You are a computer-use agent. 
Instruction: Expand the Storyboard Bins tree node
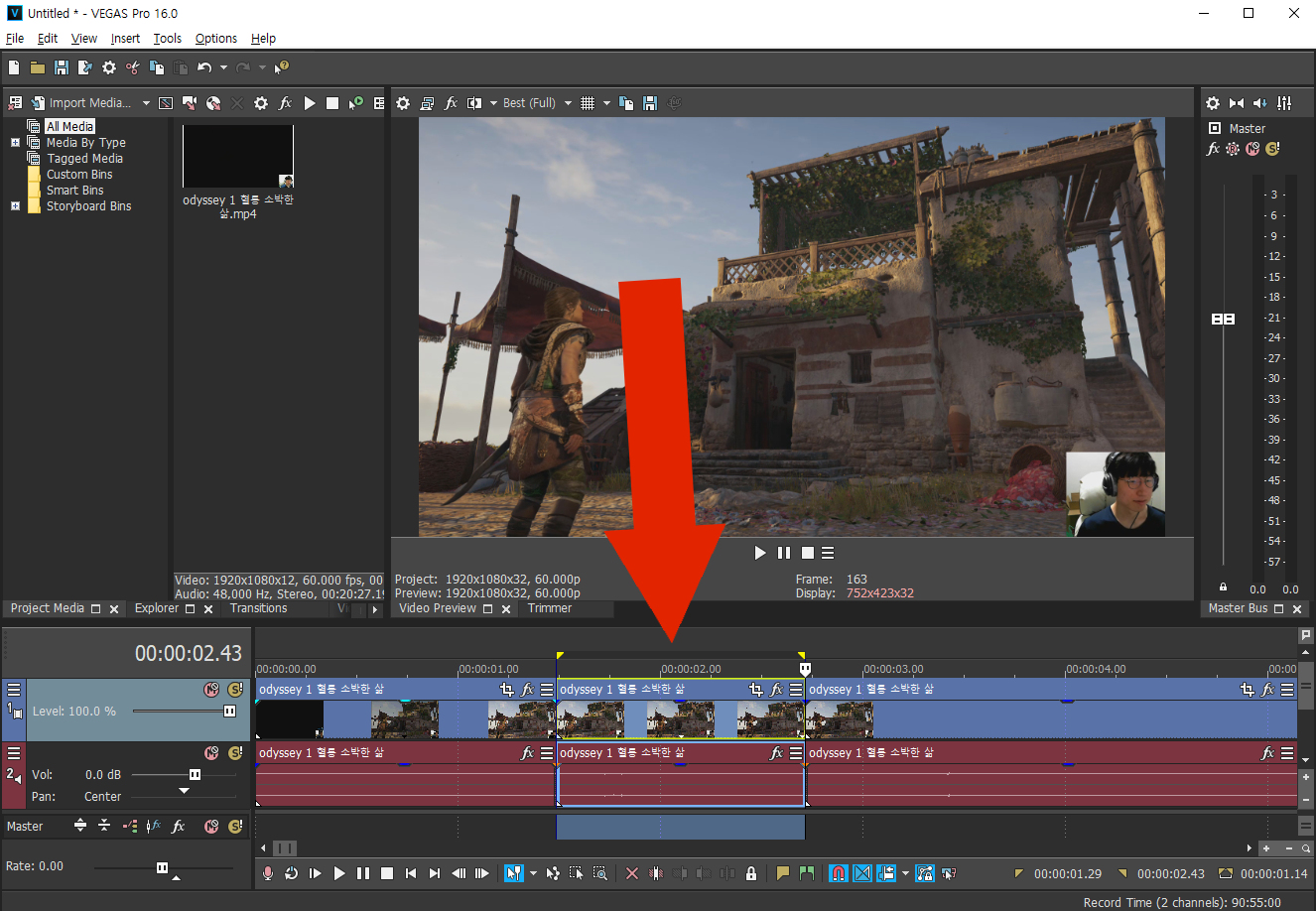pos(15,206)
